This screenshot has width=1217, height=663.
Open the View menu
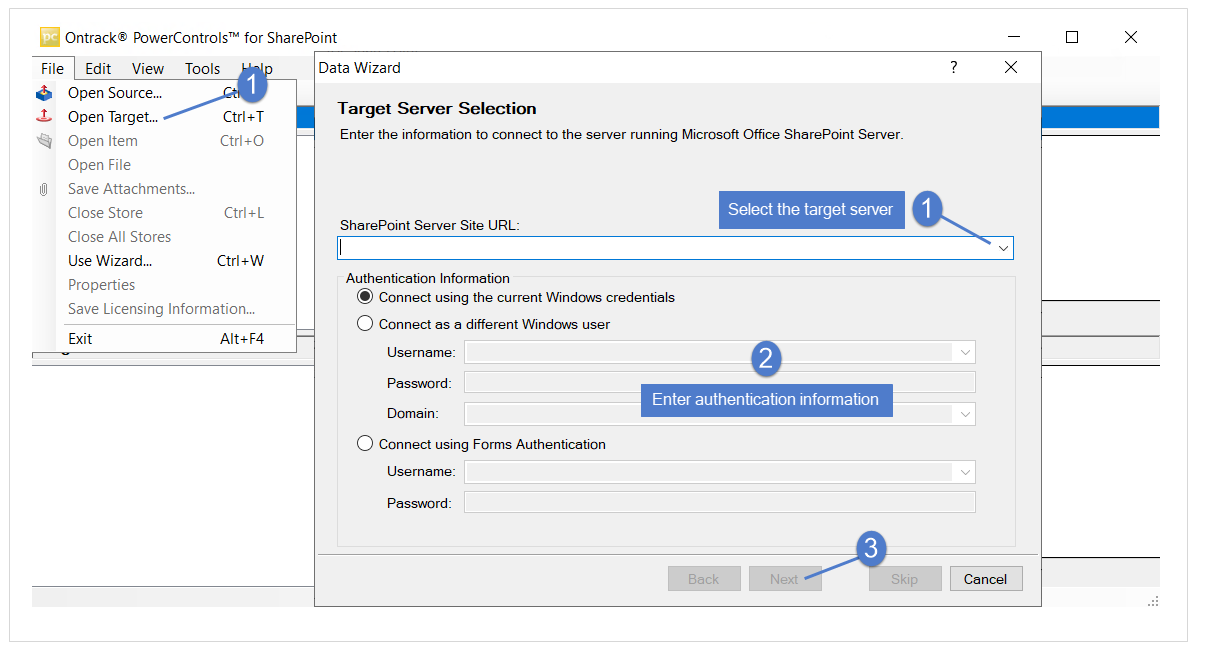[x=148, y=69]
